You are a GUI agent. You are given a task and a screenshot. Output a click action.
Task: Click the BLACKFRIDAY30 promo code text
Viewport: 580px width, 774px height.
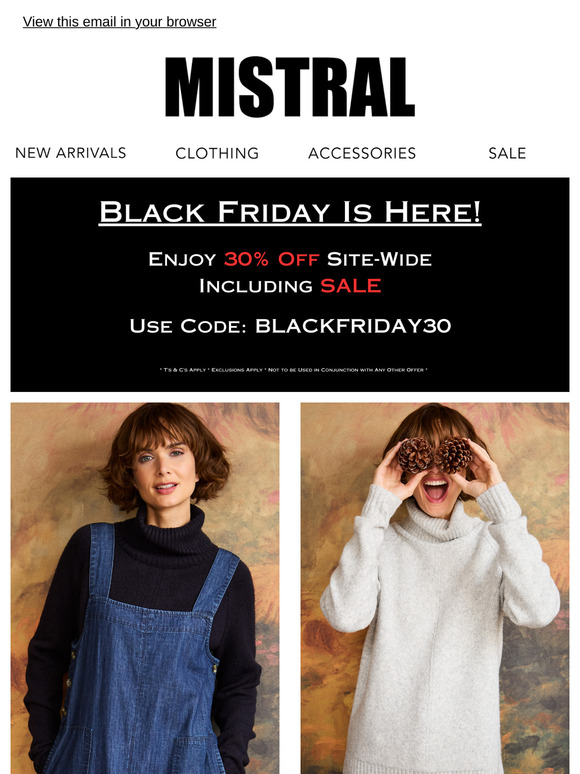(353, 326)
